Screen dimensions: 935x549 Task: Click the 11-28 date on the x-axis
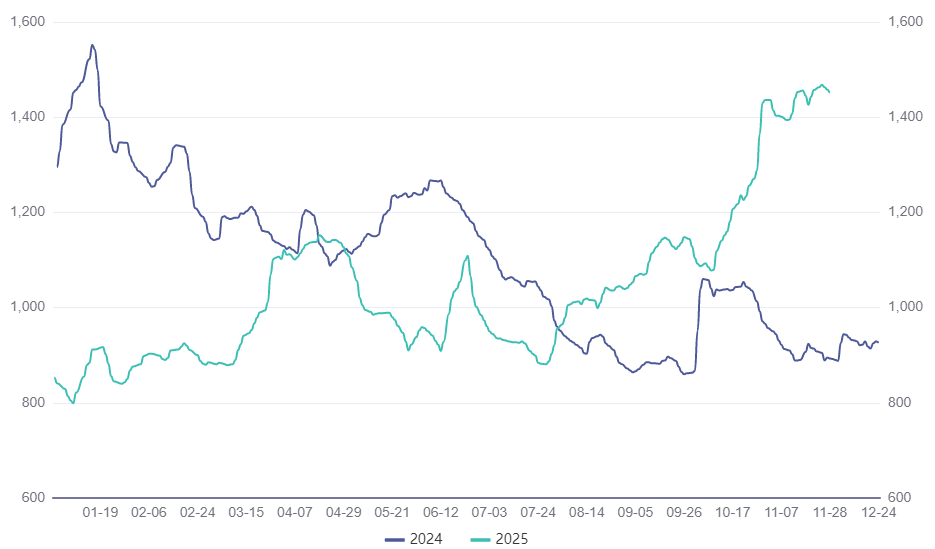pyautogui.click(x=830, y=512)
